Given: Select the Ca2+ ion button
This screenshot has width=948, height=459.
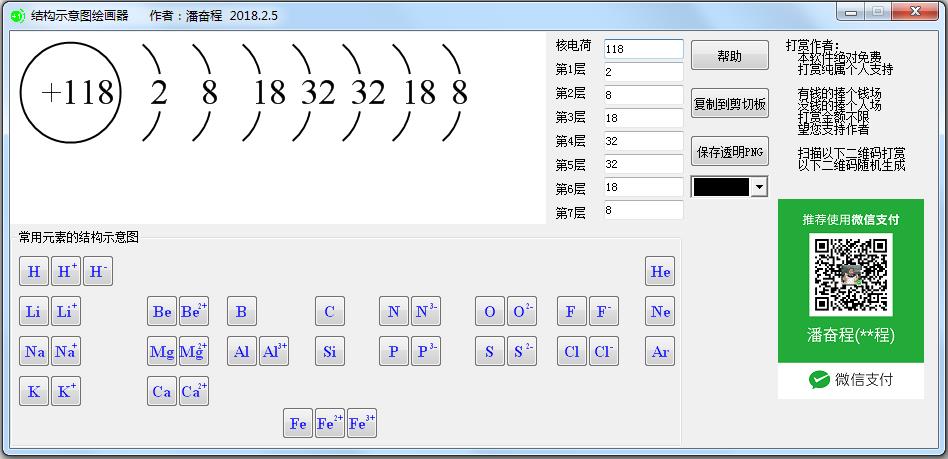Looking at the screenshot, I should click(x=194, y=391).
